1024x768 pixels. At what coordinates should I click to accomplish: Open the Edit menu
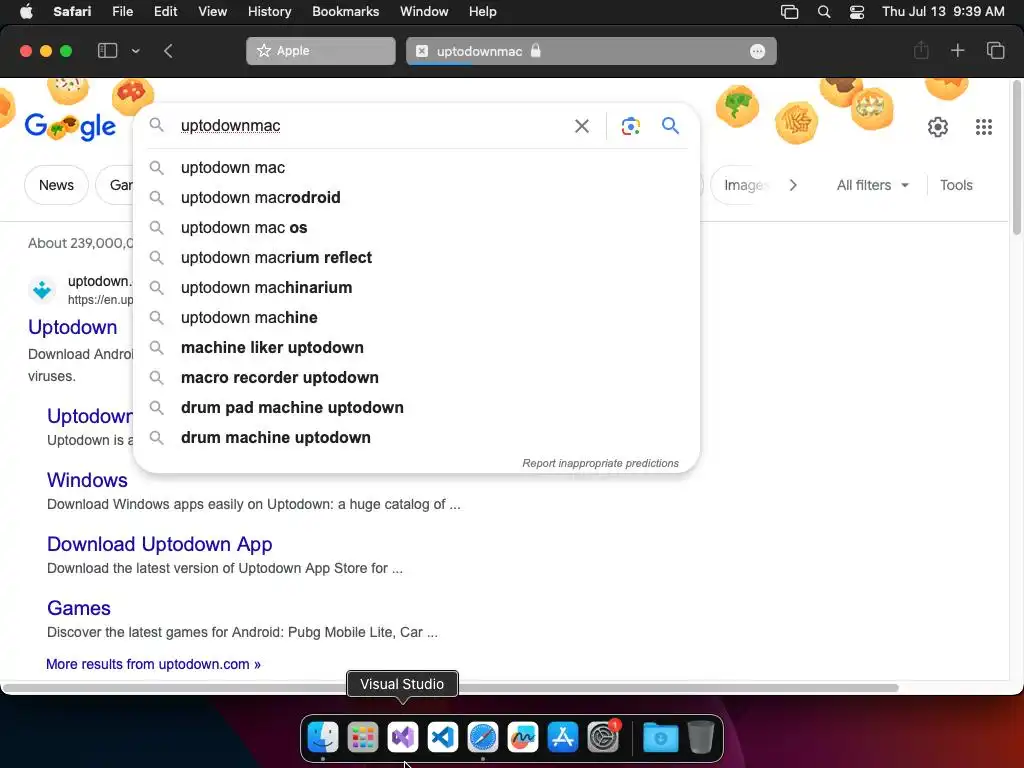pos(165,12)
